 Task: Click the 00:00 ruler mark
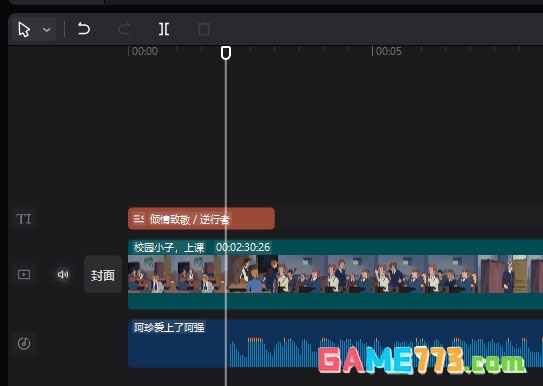(145, 51)
